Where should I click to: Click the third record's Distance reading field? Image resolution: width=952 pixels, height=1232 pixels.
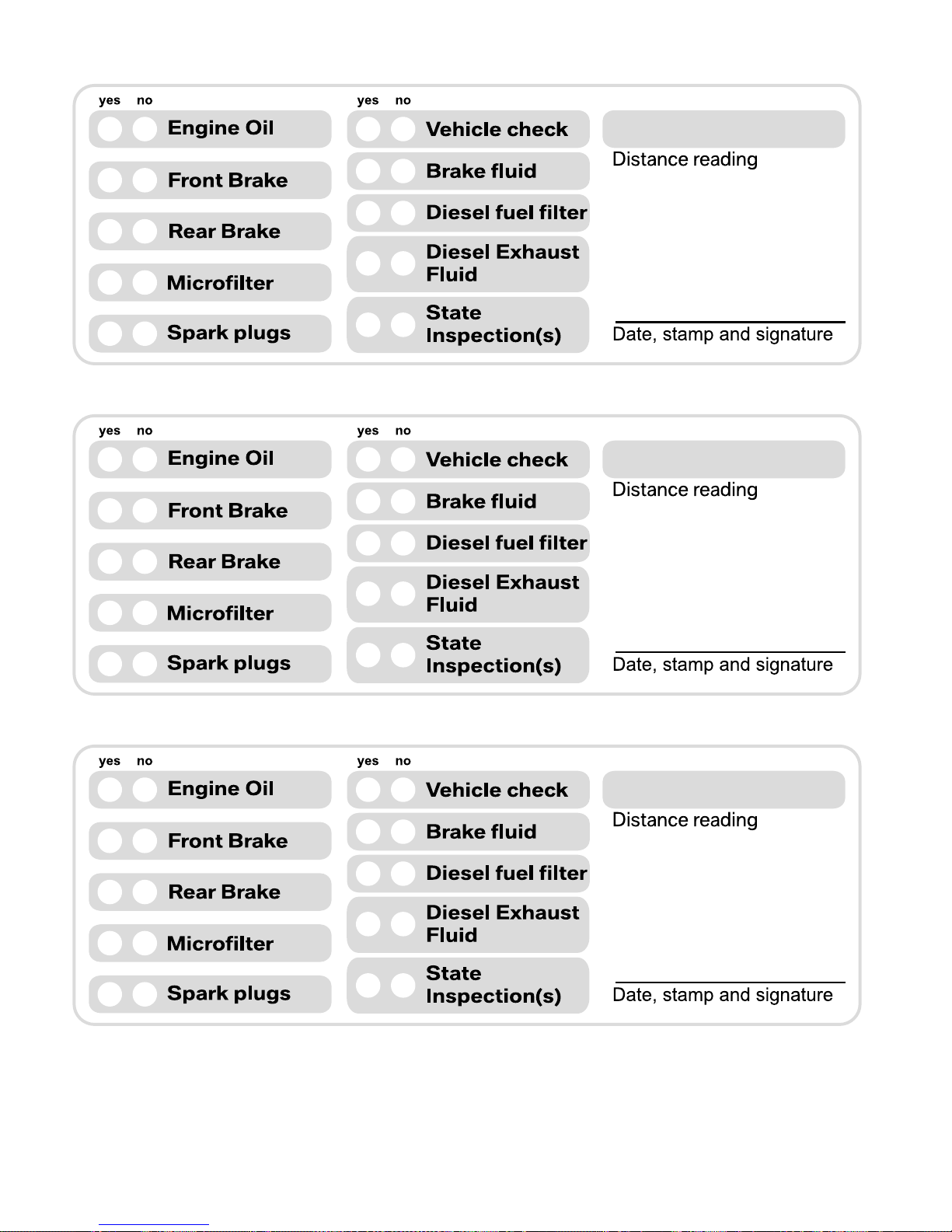pyautogui.click(x=724, y=790)
